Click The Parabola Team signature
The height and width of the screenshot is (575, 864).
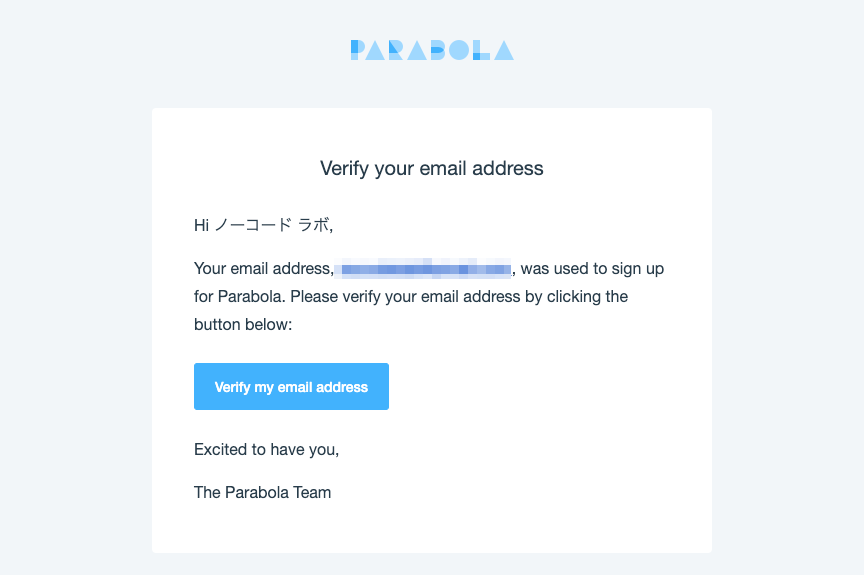point(262,492)
